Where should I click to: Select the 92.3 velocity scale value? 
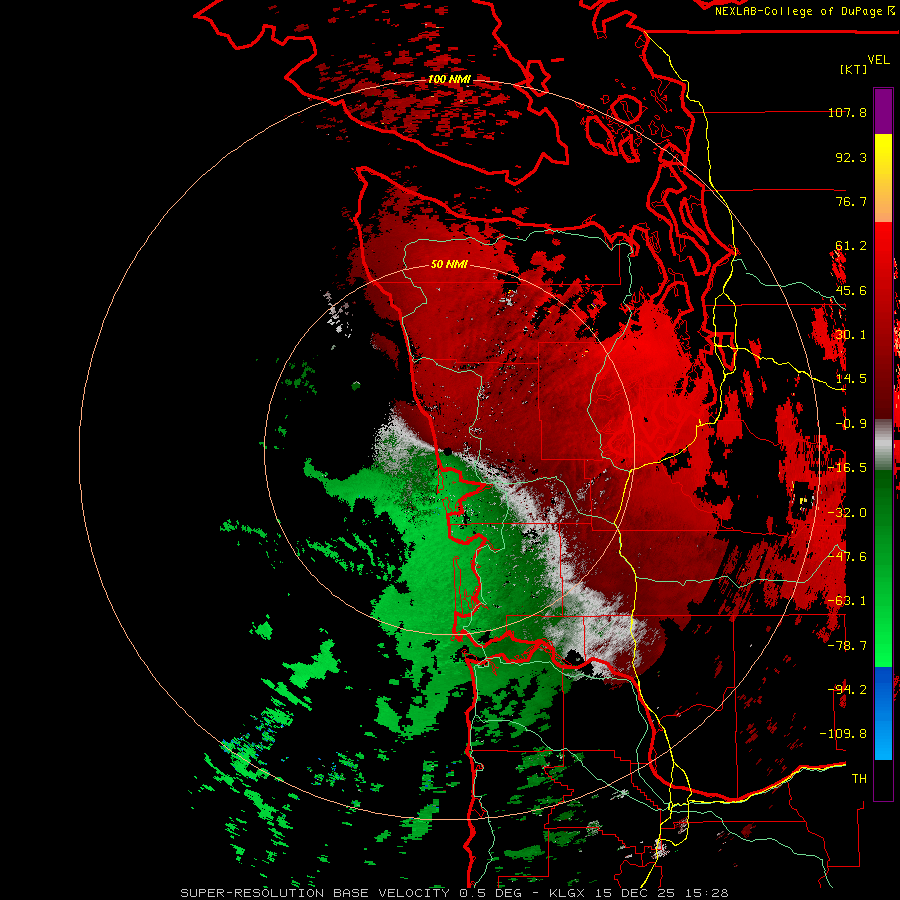[851, 157]
